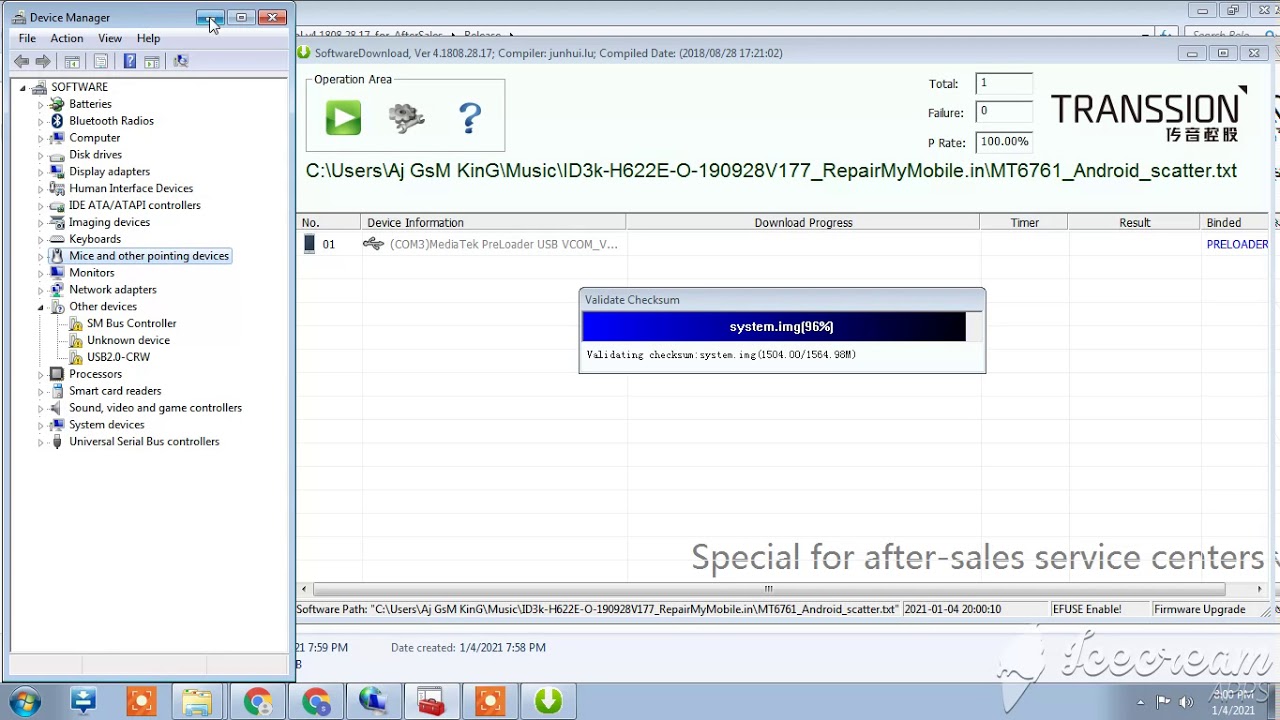Screen dimensions: 1280x720
Task: Expand the Disk drives node
Action: pos(41,155)
